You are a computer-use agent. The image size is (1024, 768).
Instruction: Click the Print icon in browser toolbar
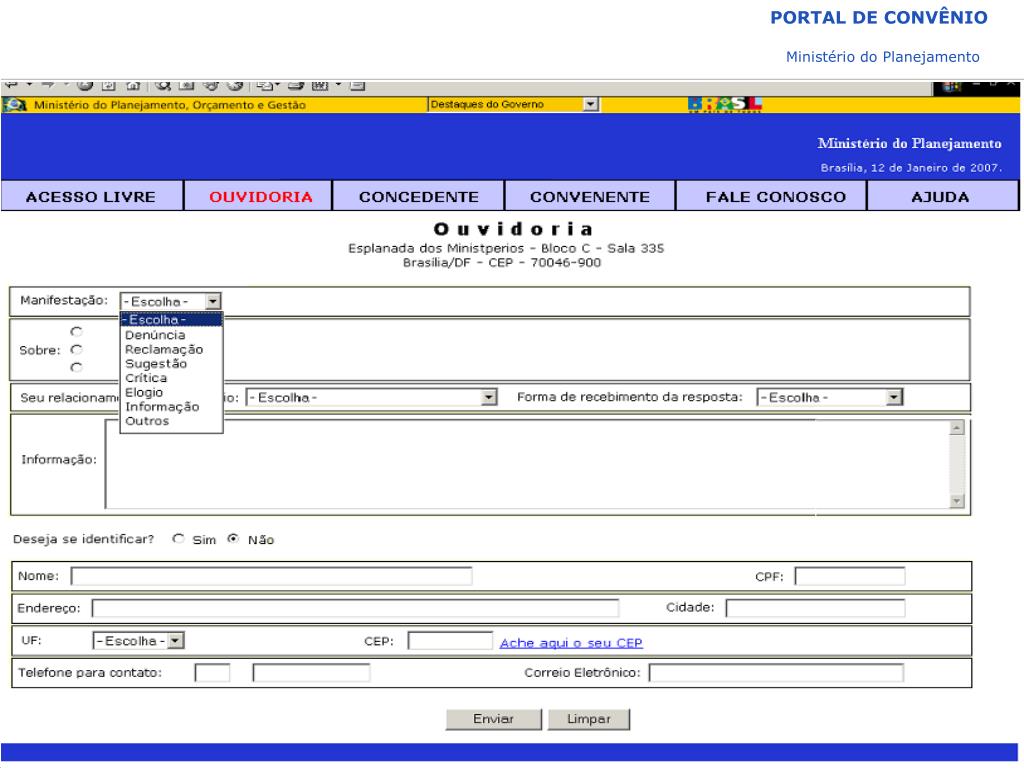pyautogui.click(x=296, y=86)
